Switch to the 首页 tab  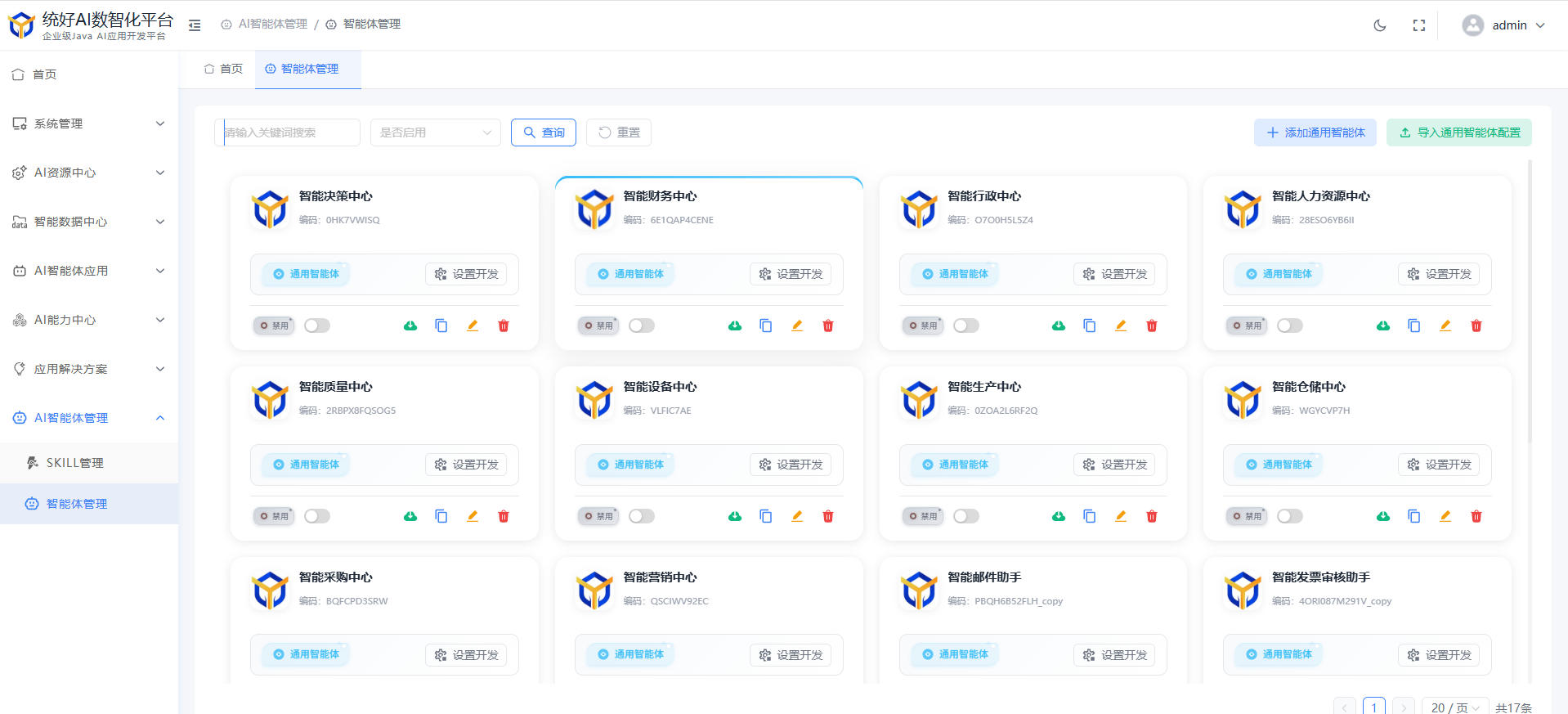(224, 69)
